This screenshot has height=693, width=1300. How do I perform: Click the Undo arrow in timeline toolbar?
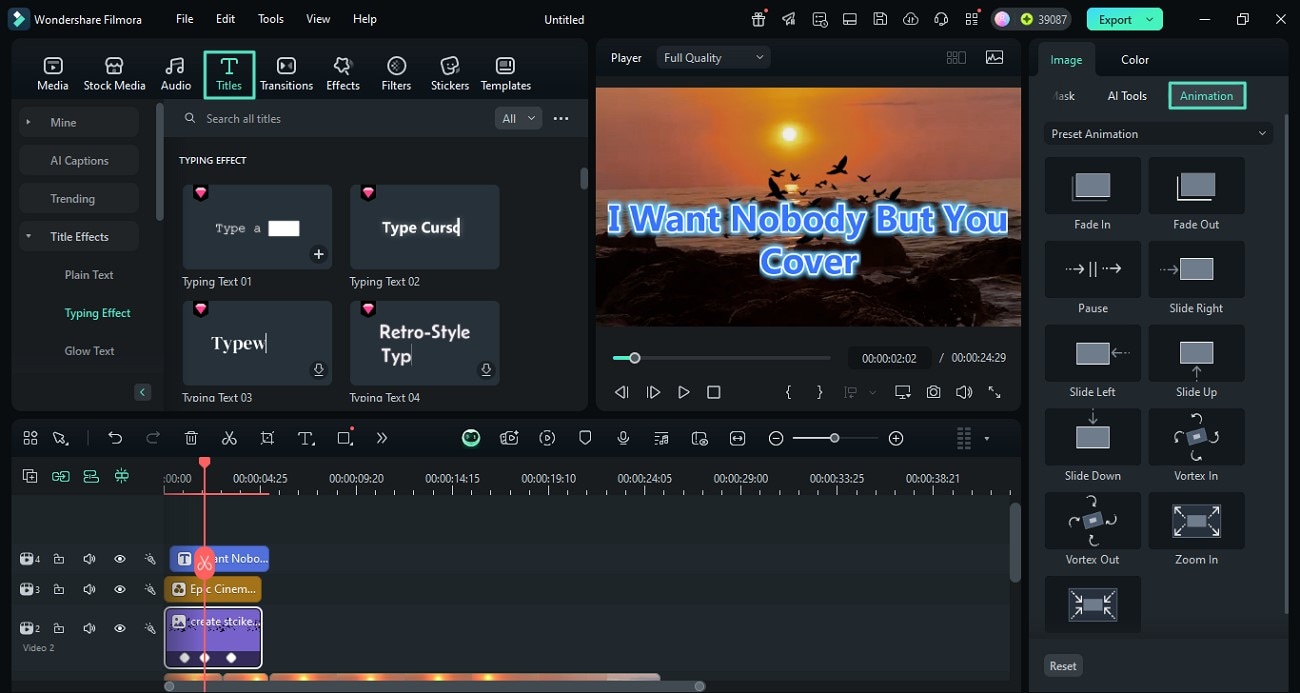coord(115,438)
